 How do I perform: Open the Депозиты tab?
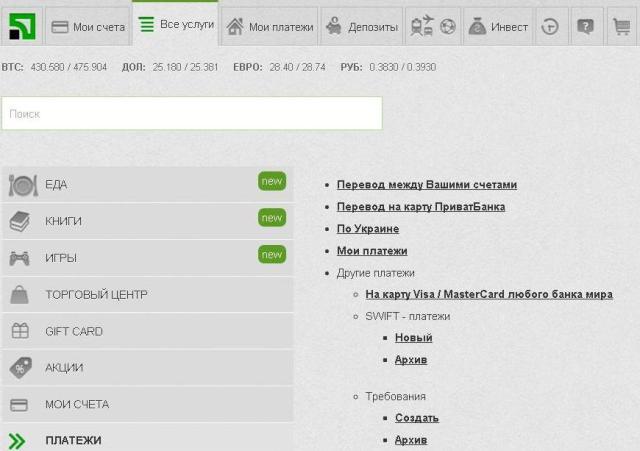click(x=362, y=27)
